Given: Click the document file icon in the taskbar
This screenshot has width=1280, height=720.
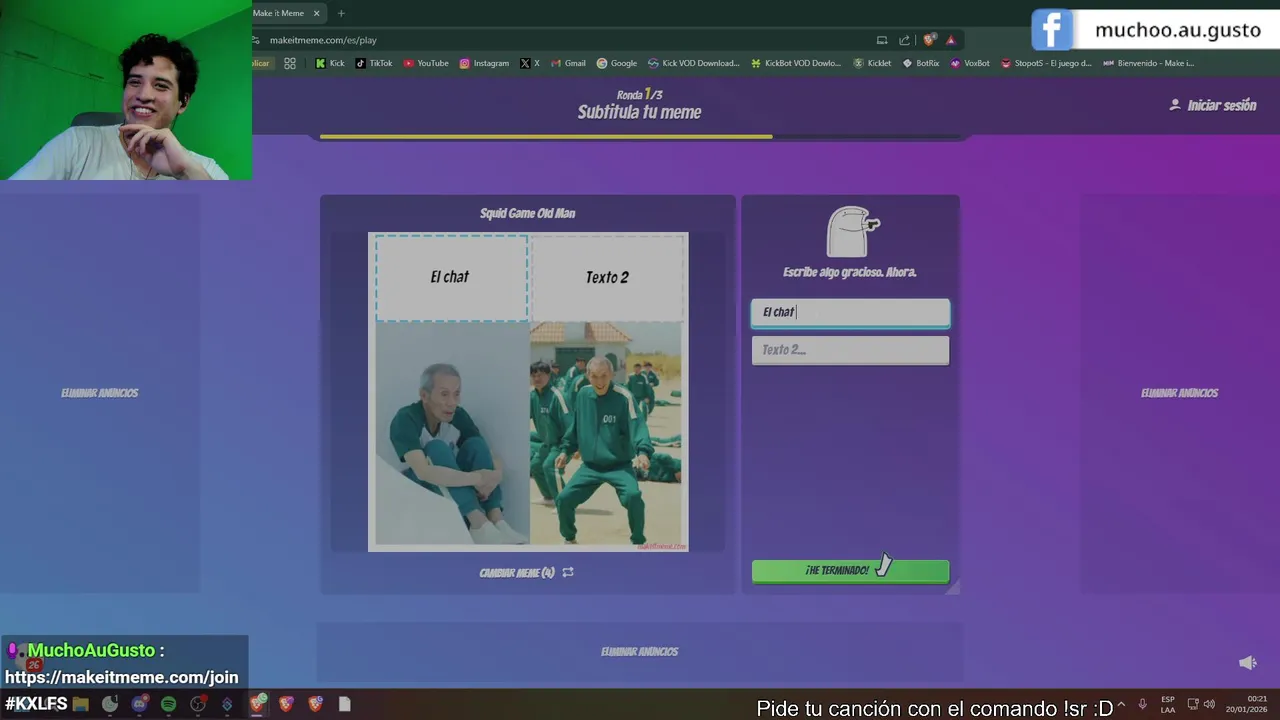Looking at the screenshot, I should click(x=345, y=704).
